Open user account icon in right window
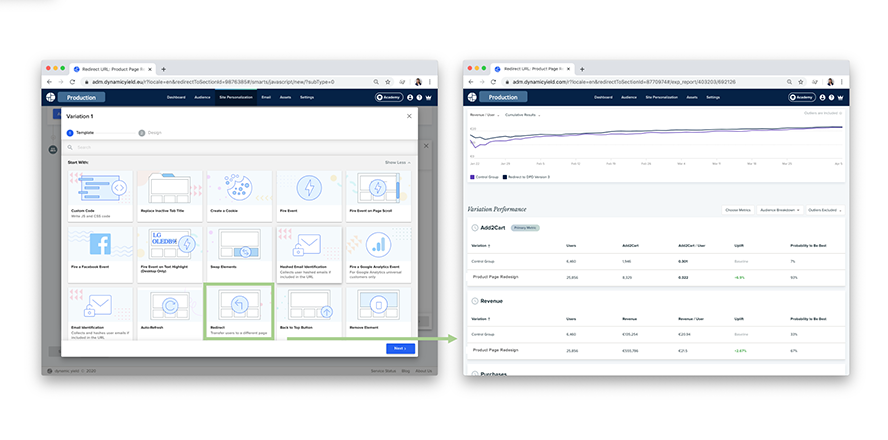 pyautogui.click(x=822, y=97)
